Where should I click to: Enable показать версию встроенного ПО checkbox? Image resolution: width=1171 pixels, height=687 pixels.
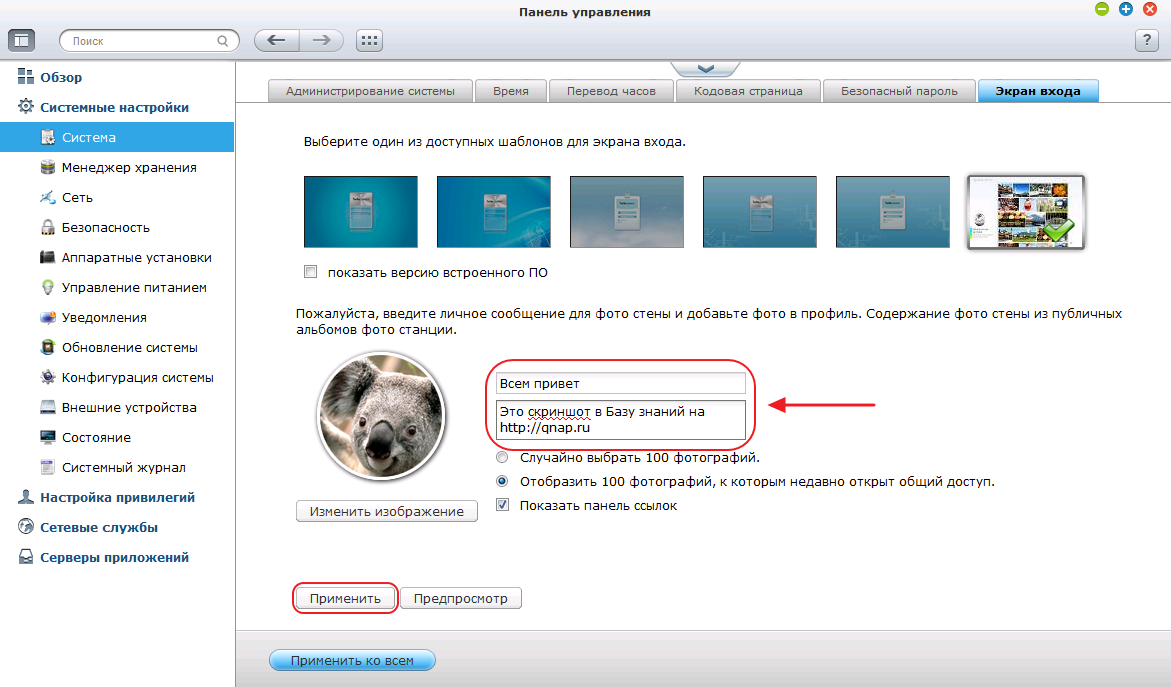pyautogui.click(x=311, y=272)
